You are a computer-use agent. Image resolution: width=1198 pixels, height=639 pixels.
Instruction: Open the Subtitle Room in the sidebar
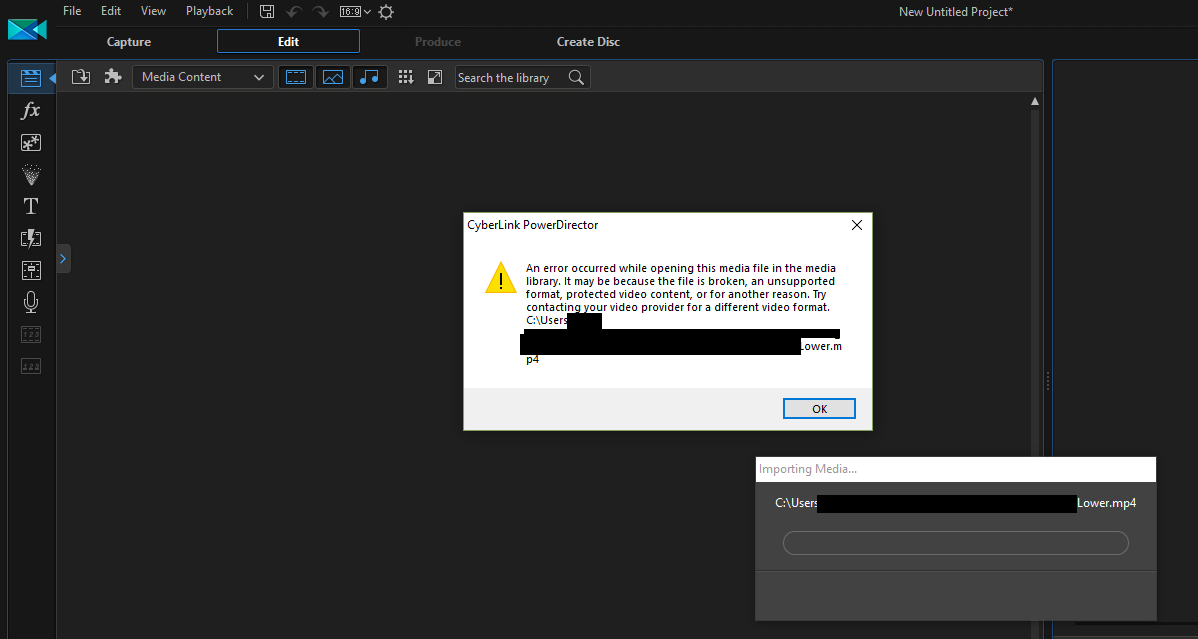tap(31, 367)
